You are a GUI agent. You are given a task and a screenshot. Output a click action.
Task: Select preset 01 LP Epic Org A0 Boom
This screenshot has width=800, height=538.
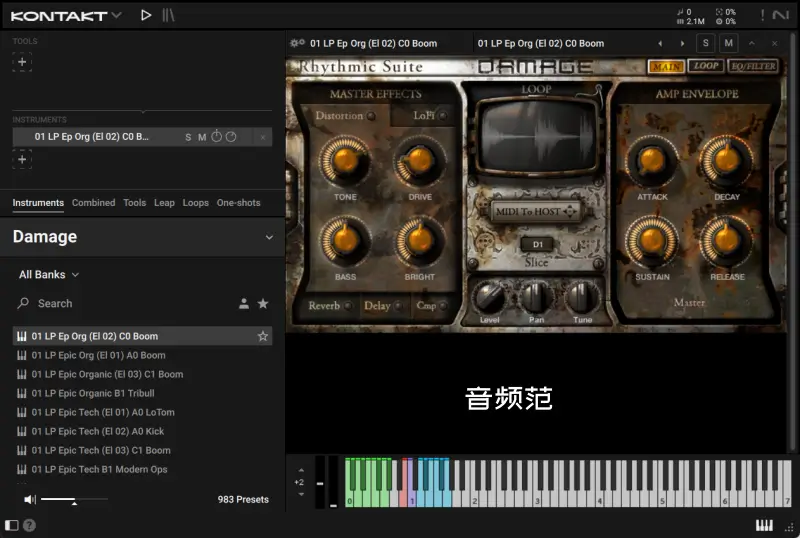click(142, 355)
